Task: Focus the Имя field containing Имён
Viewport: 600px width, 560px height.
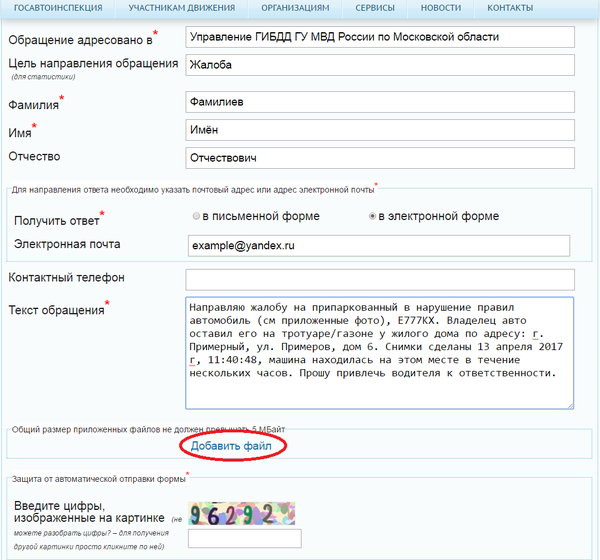Action: pos(380,130)
